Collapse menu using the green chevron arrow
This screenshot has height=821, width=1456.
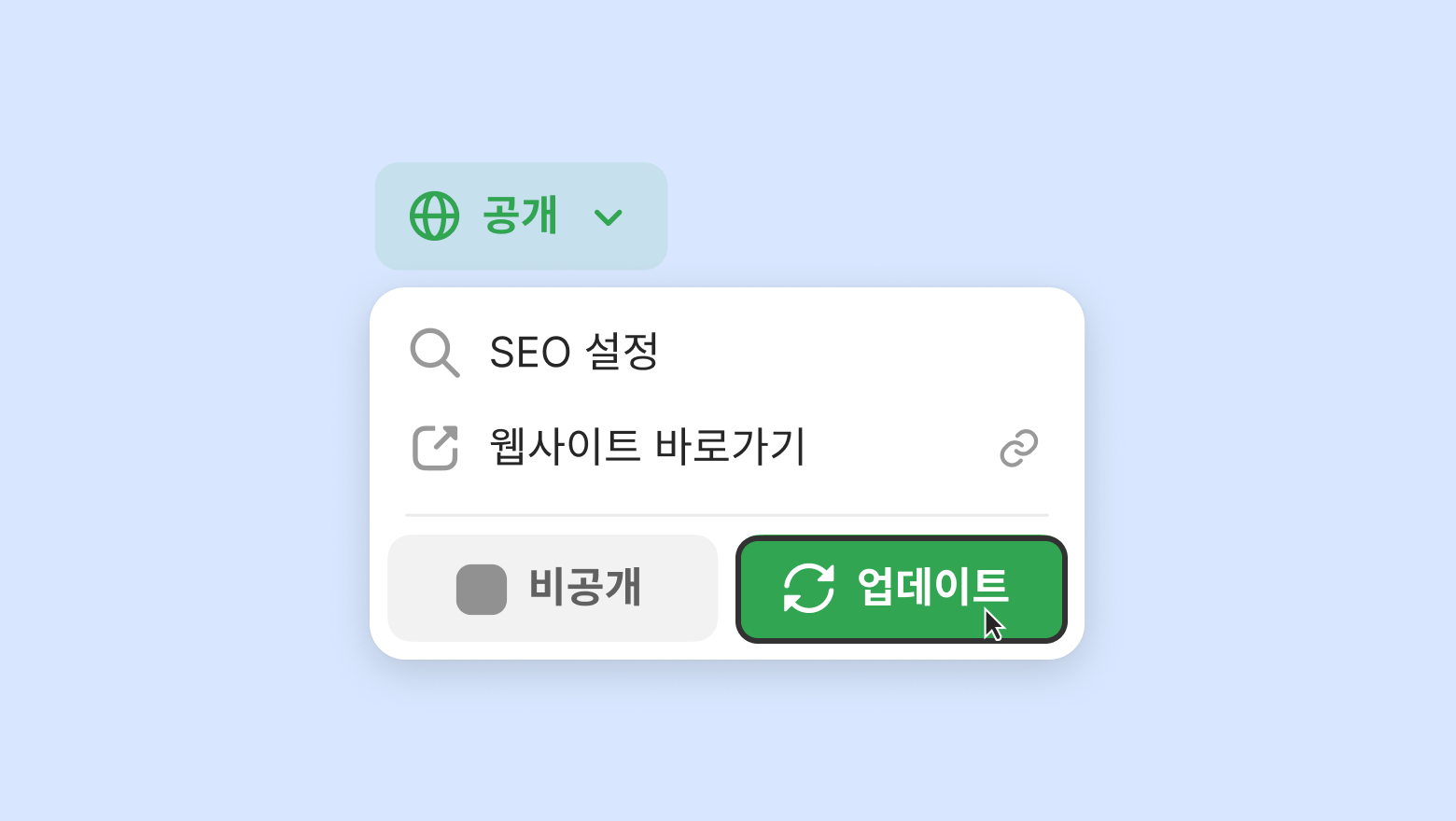(x=609, y=217)
